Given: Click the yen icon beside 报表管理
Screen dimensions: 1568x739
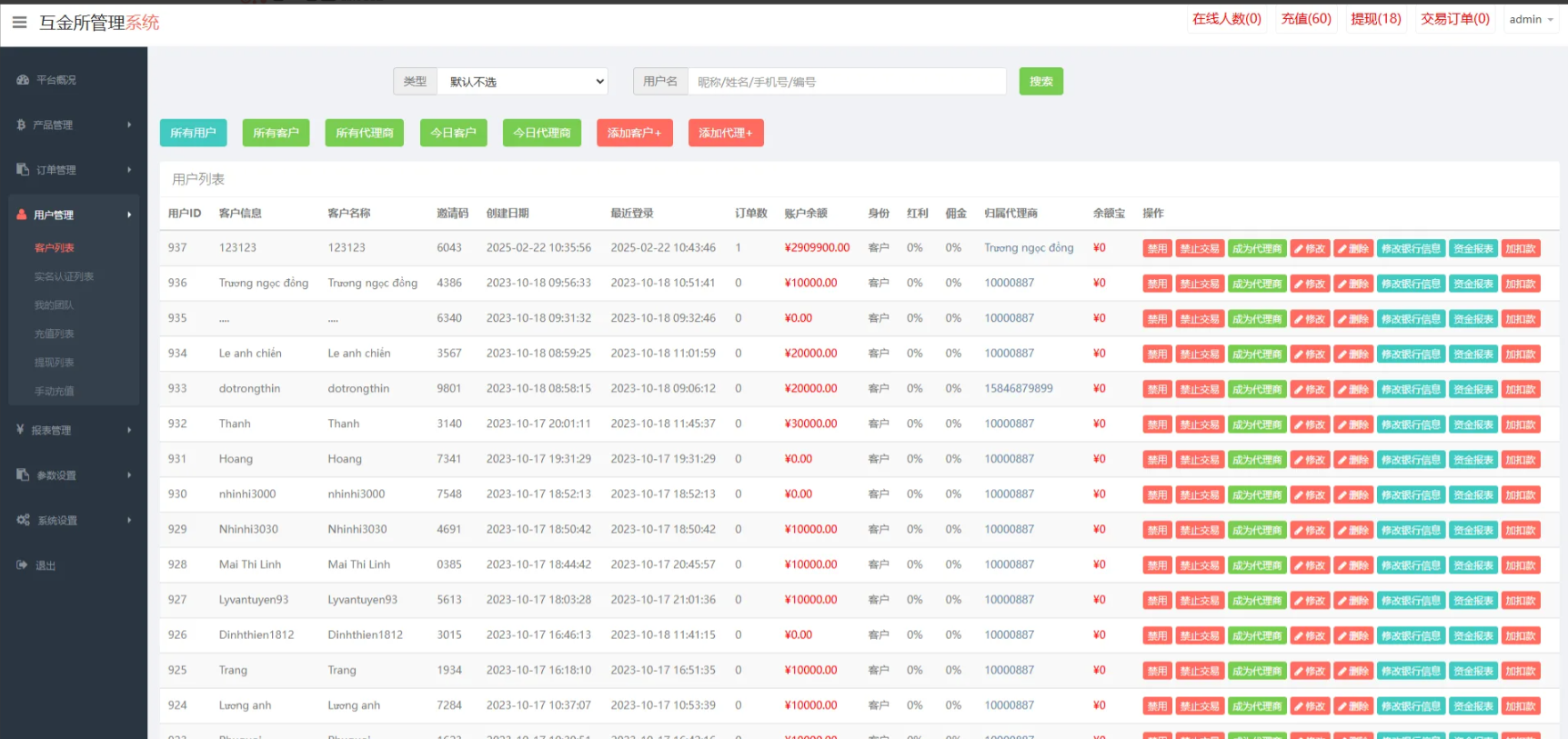Looking at the screenshot, I should [20, 430].
